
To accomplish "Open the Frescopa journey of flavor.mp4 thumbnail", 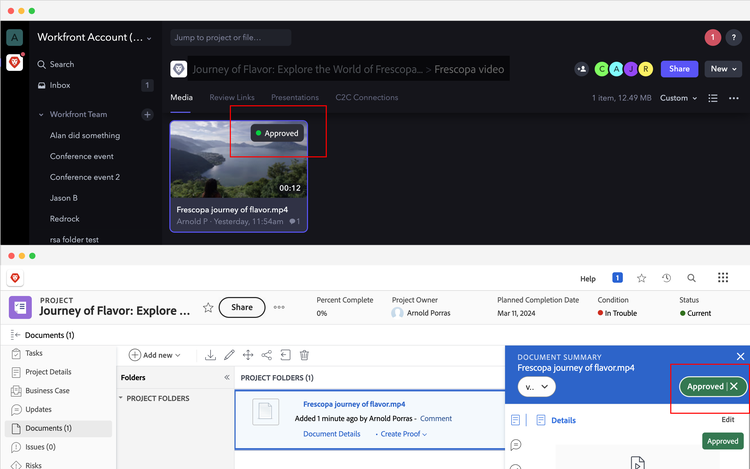I will [x=238, y=159].
